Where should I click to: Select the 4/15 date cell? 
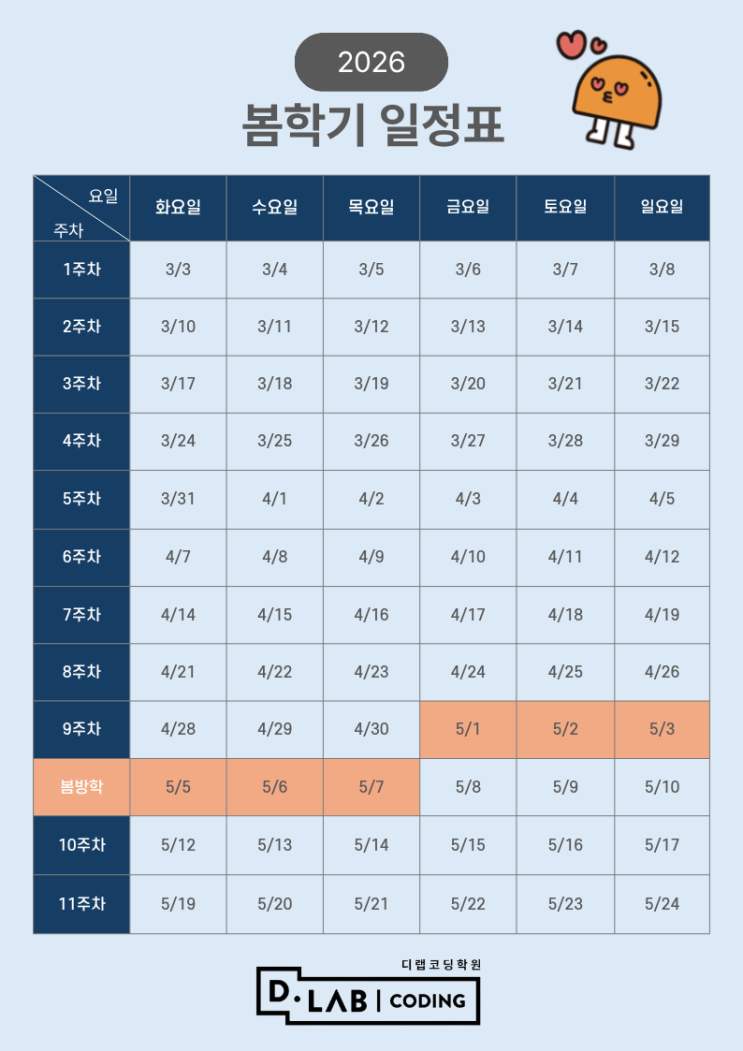[x=275, y=614]
